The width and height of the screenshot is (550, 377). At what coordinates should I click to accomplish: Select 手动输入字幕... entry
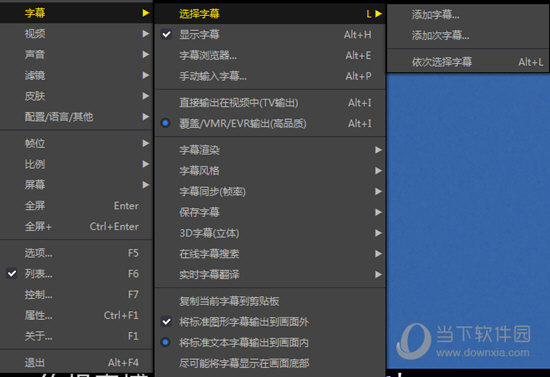(270, 76)
